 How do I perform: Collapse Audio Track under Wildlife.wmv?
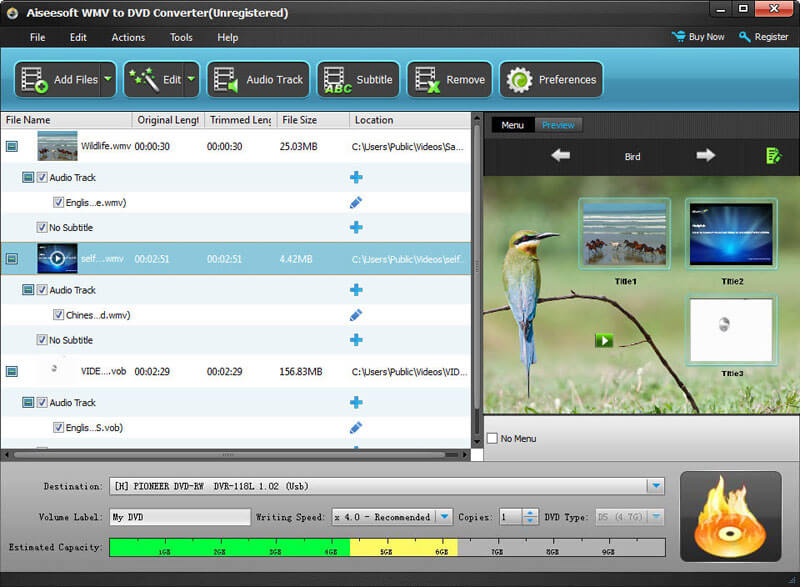click(x=28, y=177)
